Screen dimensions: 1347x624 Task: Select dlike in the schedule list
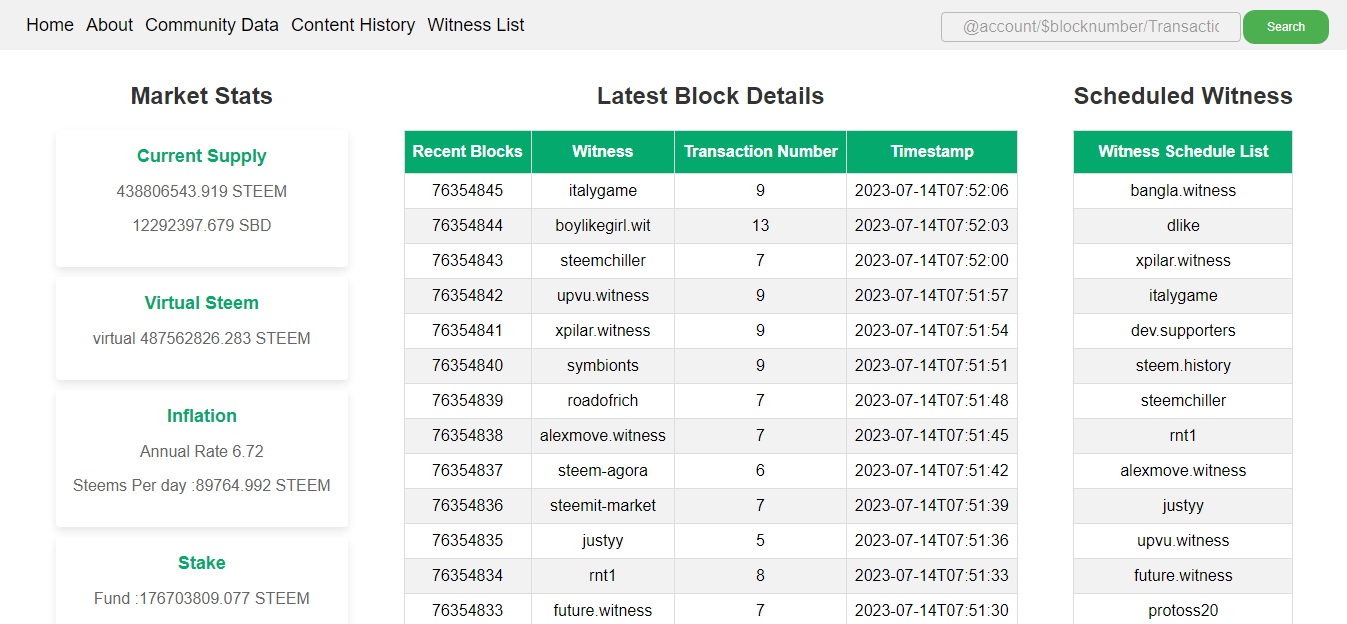(1183, 226)
